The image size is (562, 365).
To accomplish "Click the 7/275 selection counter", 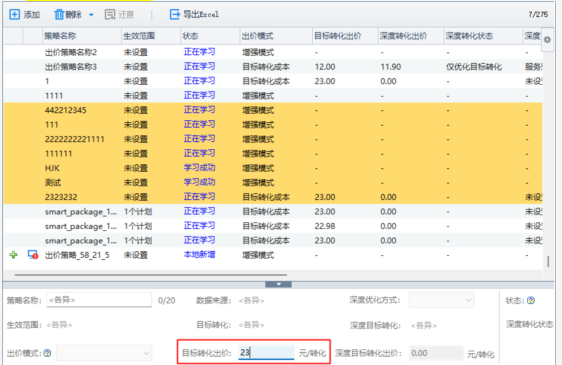I will [x=538, y=14].
